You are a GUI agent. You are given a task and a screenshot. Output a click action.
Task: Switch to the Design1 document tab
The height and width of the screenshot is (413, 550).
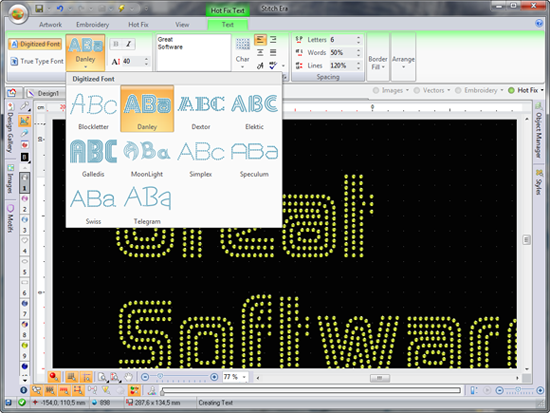tap(46, 93)
